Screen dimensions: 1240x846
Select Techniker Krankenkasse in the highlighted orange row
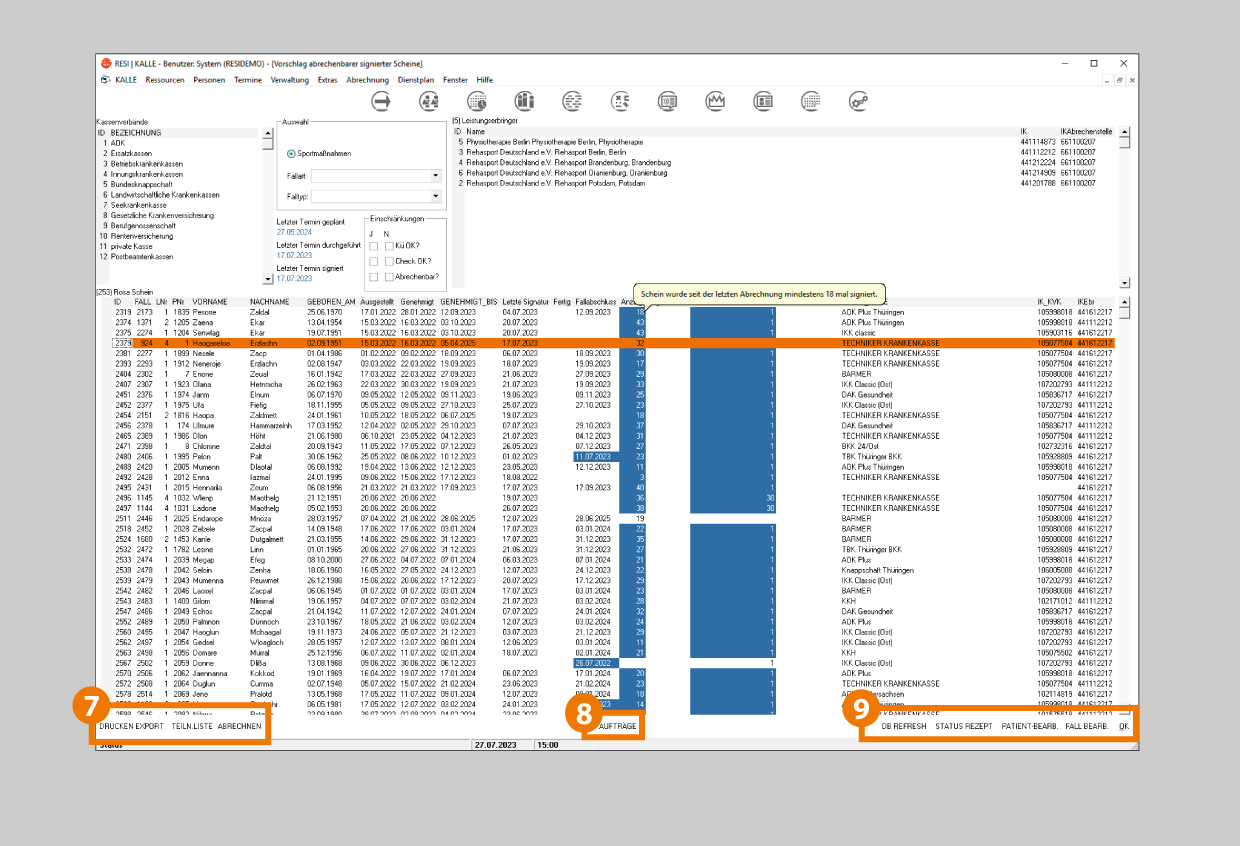tap(890, 343)
